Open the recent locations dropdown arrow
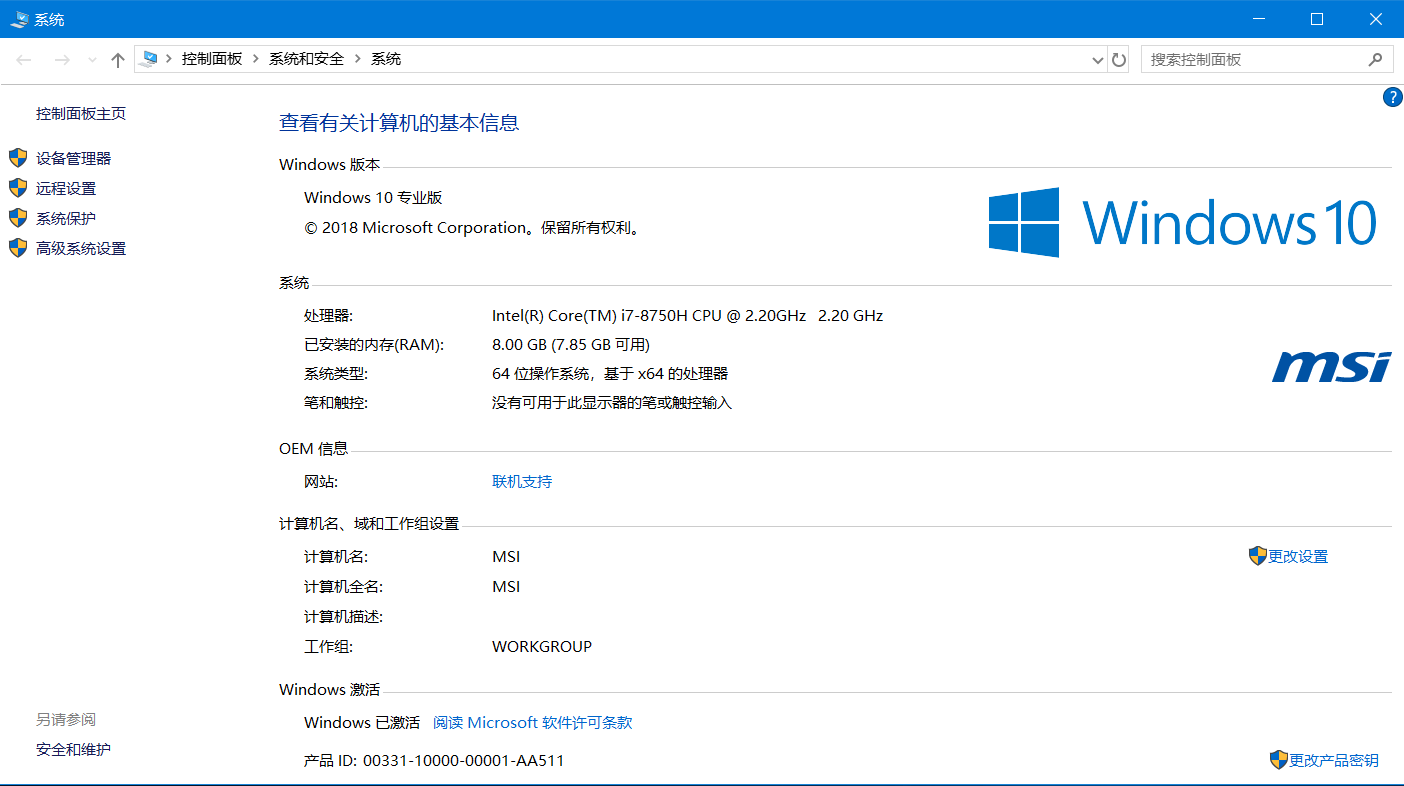 [x=92, y=60]
